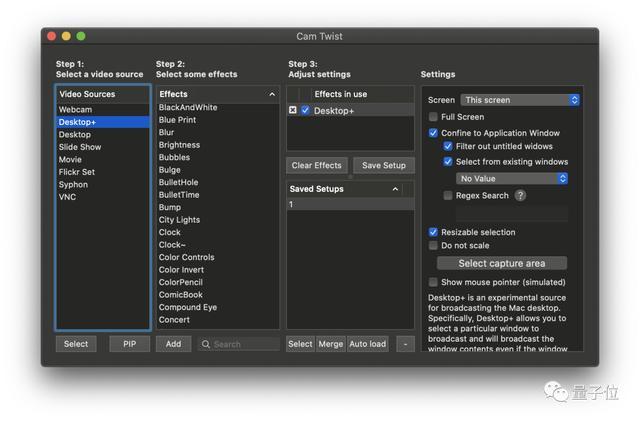Click Select button under Saved Setups
Screen dimensions: 640x421
[300, 344]
